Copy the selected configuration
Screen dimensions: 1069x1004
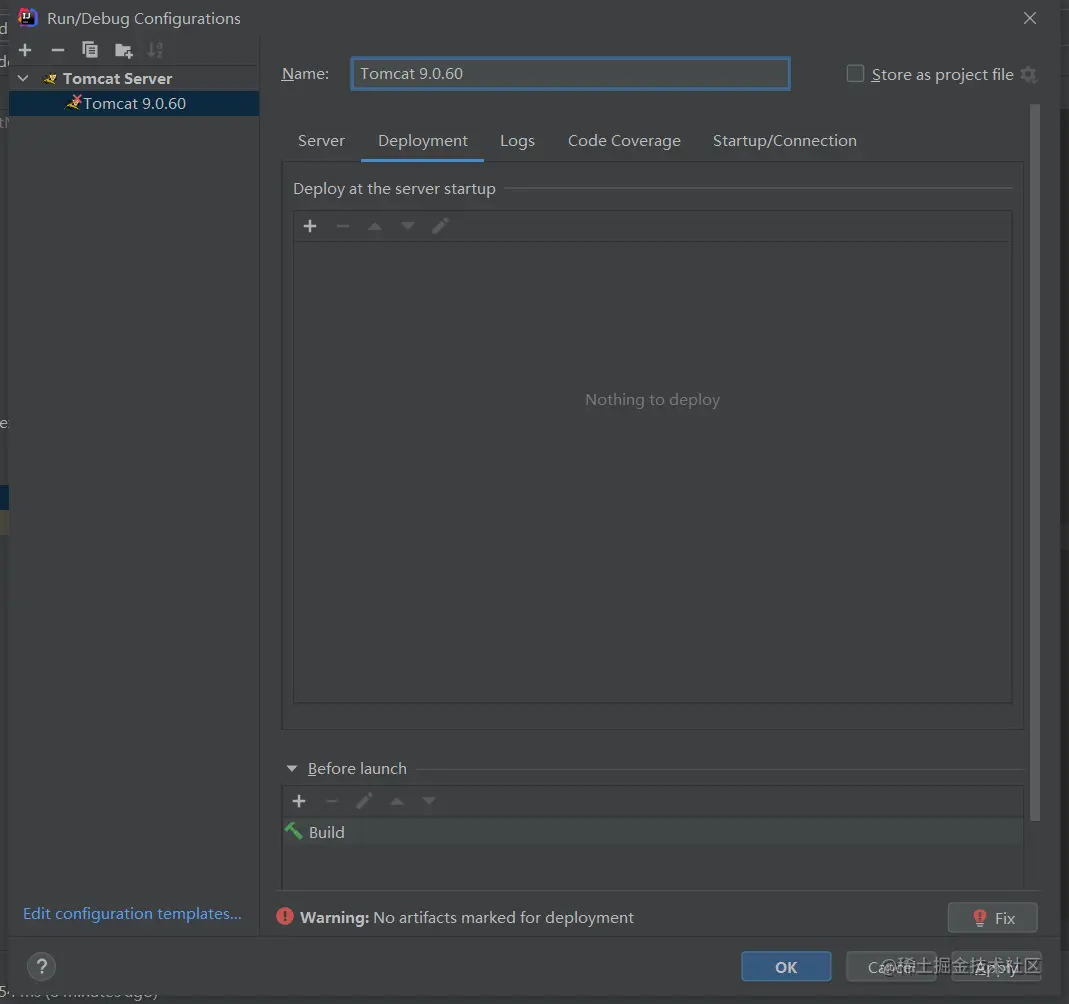tap(90, 50)
